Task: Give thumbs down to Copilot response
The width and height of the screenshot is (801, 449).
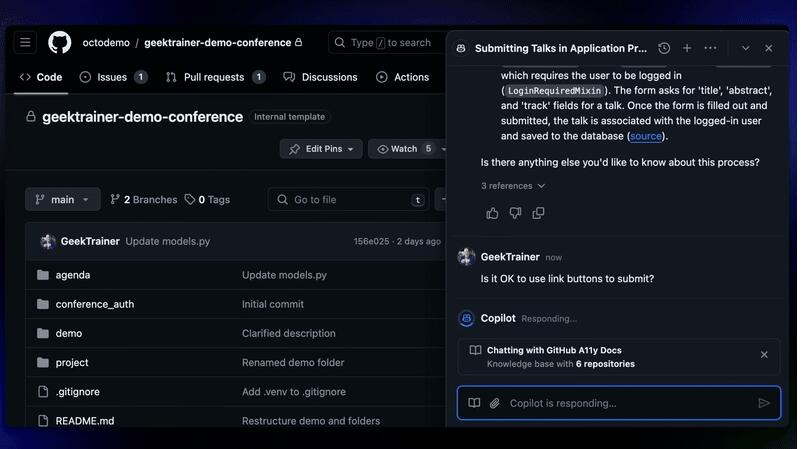Action: coord(515,213)
